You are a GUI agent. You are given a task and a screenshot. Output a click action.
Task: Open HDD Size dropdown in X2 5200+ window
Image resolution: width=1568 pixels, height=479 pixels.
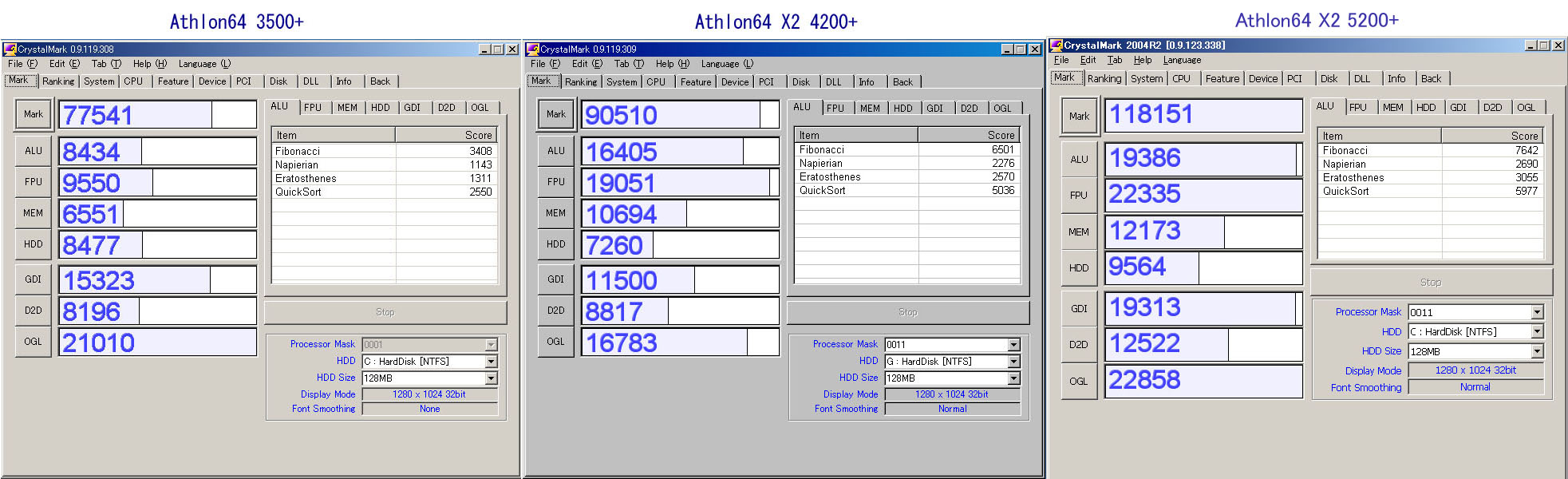[x=1537, y=352]
